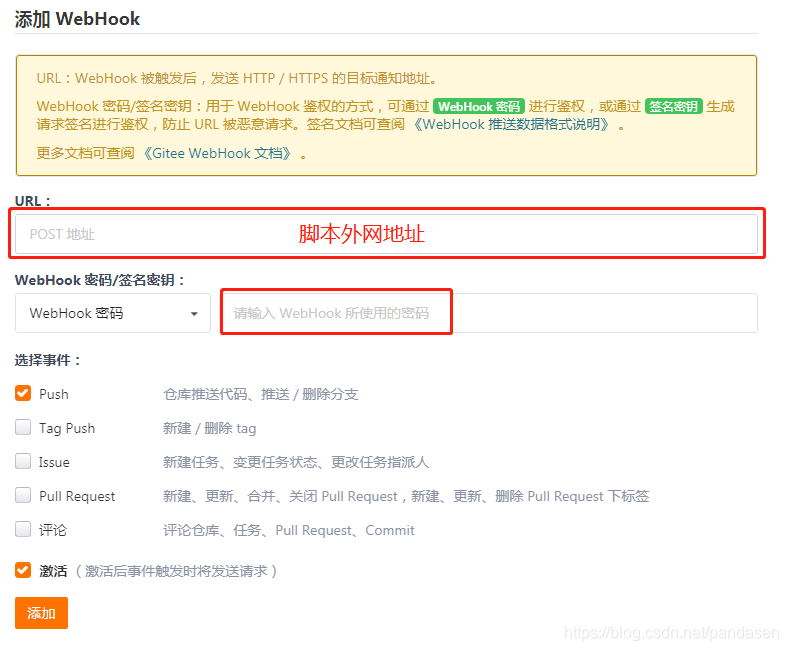
Task: Click the Issue label text
Action: [x=54, y=462]
